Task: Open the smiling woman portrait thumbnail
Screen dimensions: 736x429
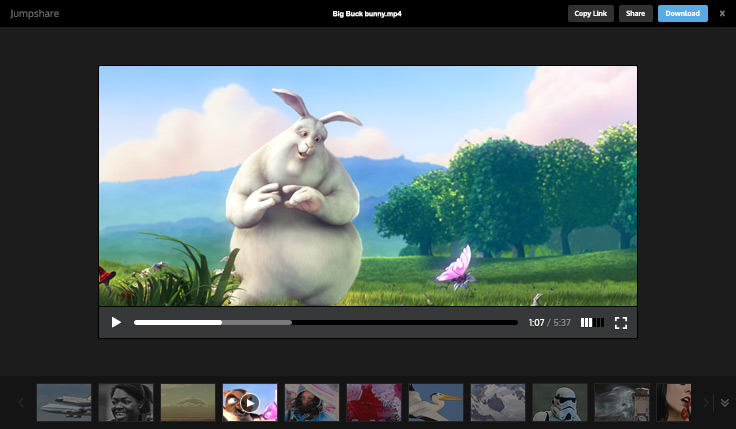Action: pyautogui.click(x=126, y=402)
